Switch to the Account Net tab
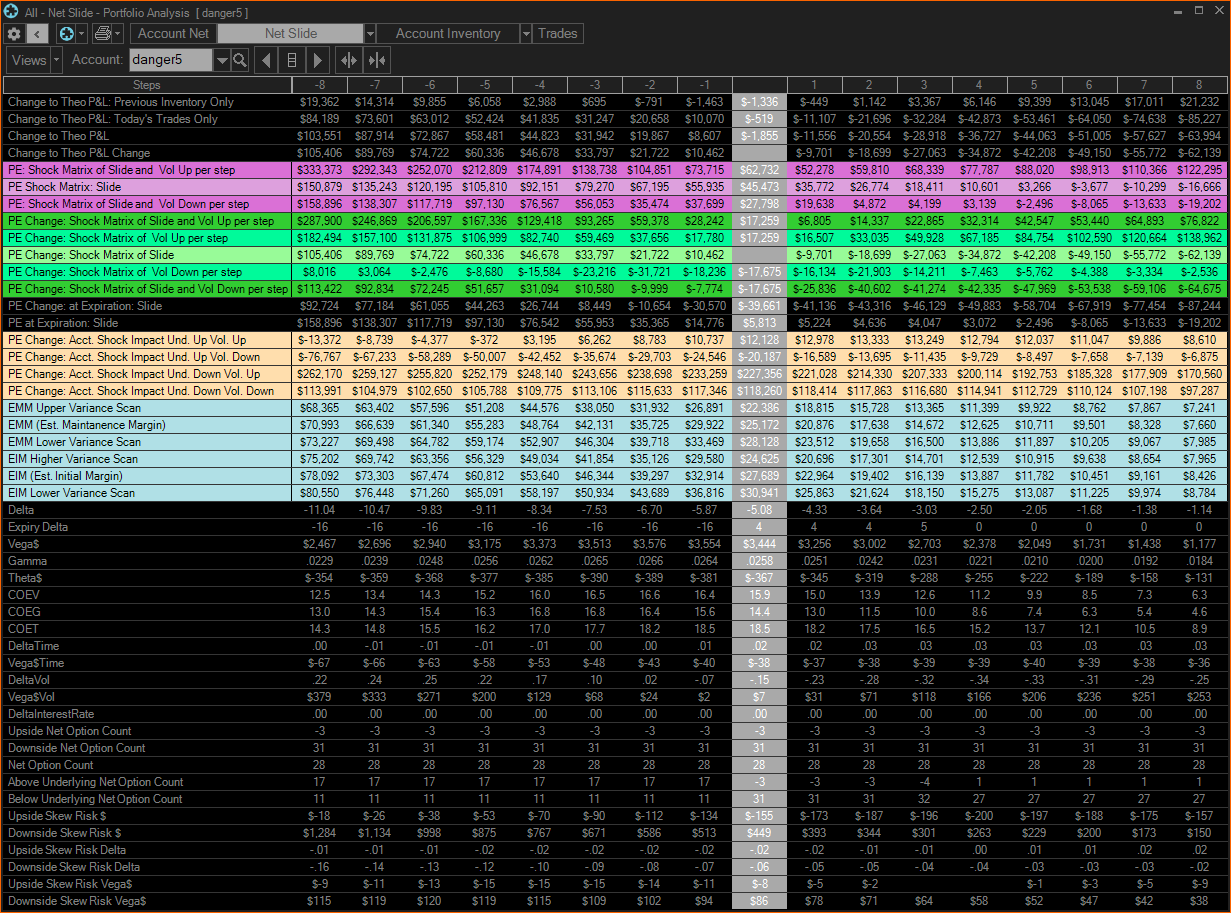This screenshot has height=913, width=1231. [174, 34]
